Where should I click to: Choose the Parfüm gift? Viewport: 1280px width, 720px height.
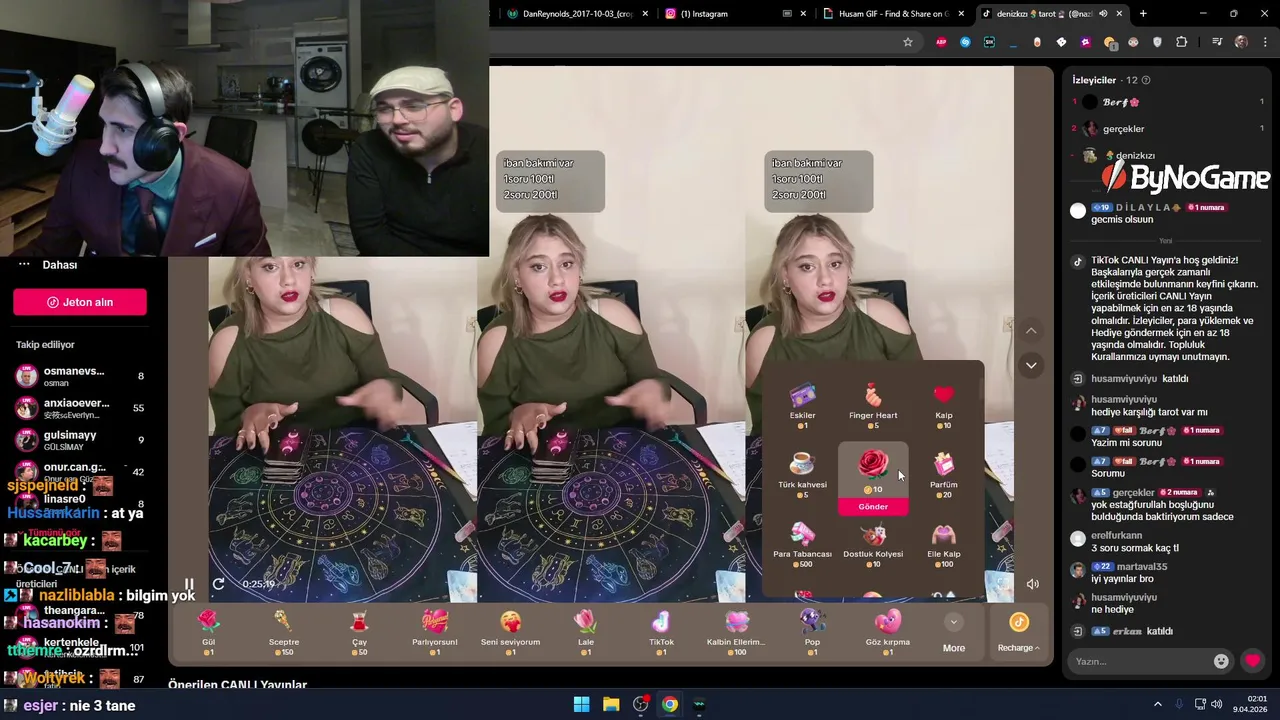(x=944, y=475)
